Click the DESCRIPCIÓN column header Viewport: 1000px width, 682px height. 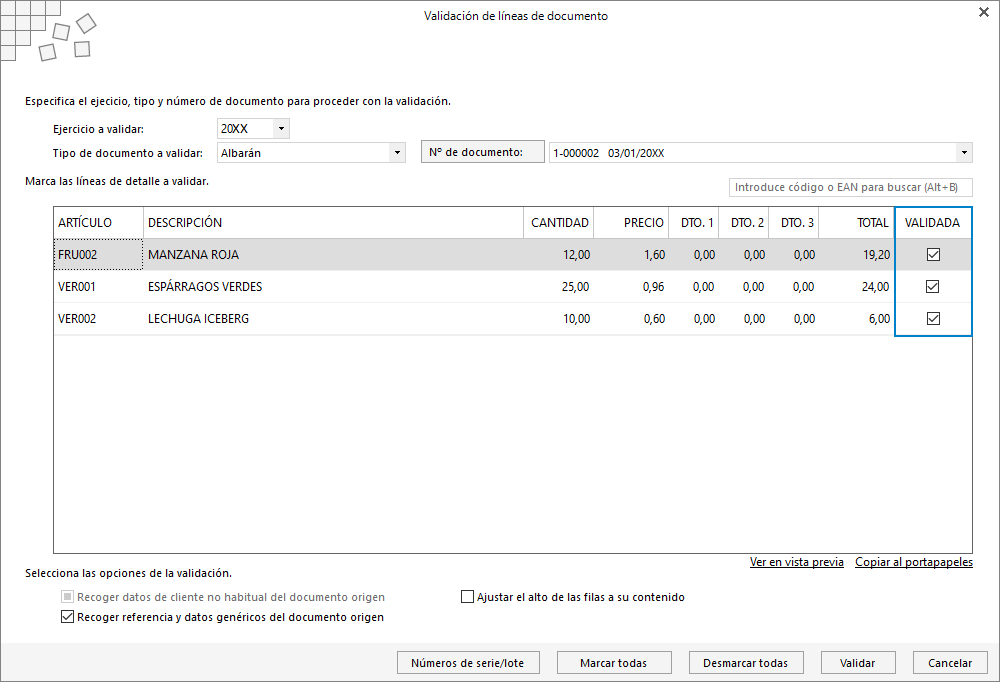[333, 223]
